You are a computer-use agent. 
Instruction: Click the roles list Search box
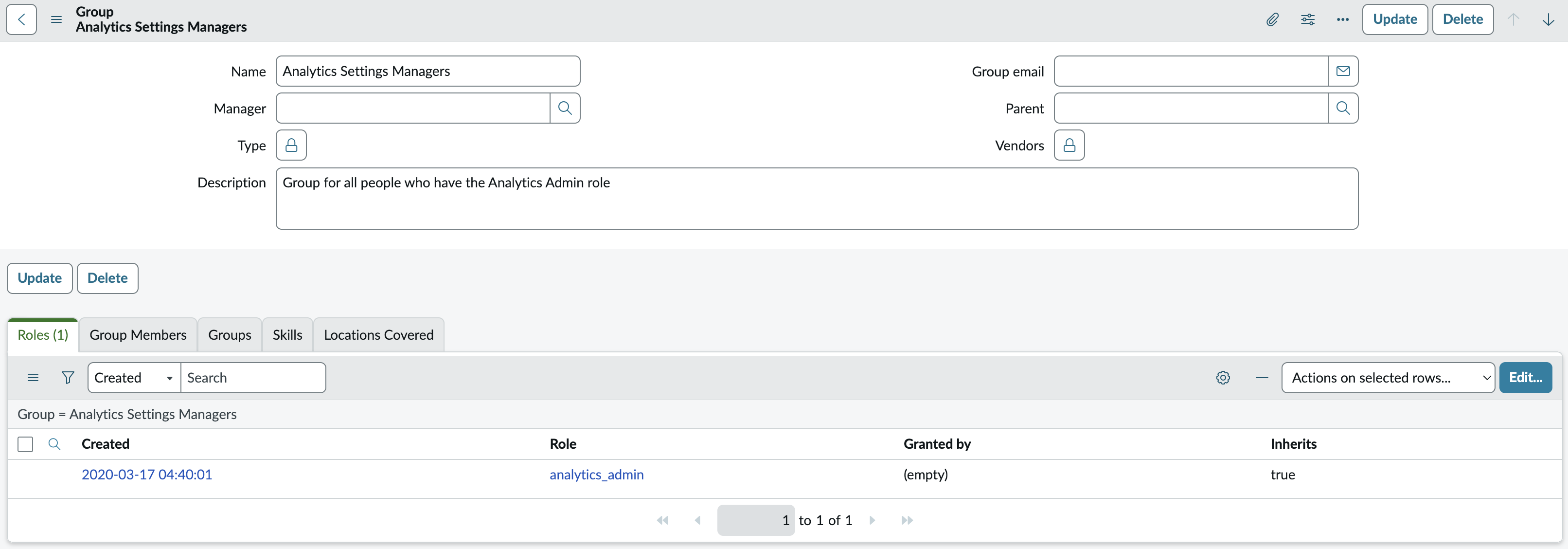pyautogui.click(x=253, y=378)
